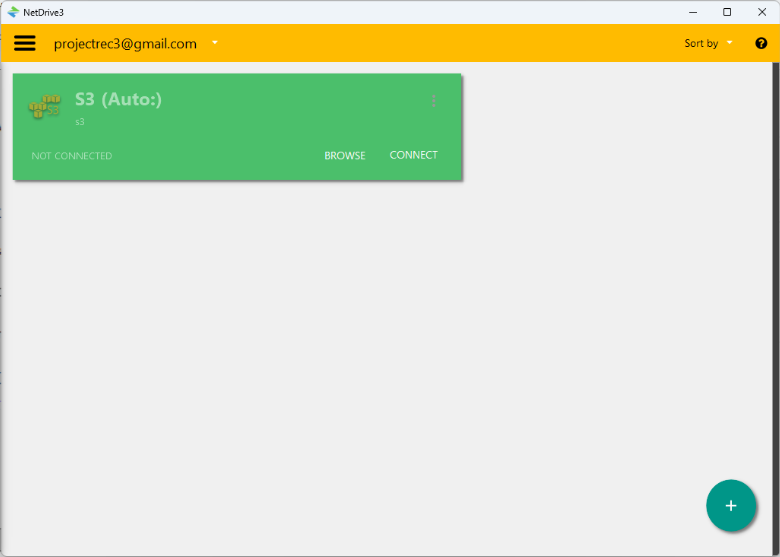The height and width of the screenshot is (557, 780).
Task: Open the Sort by dropdown
Action: coord(708,43)
